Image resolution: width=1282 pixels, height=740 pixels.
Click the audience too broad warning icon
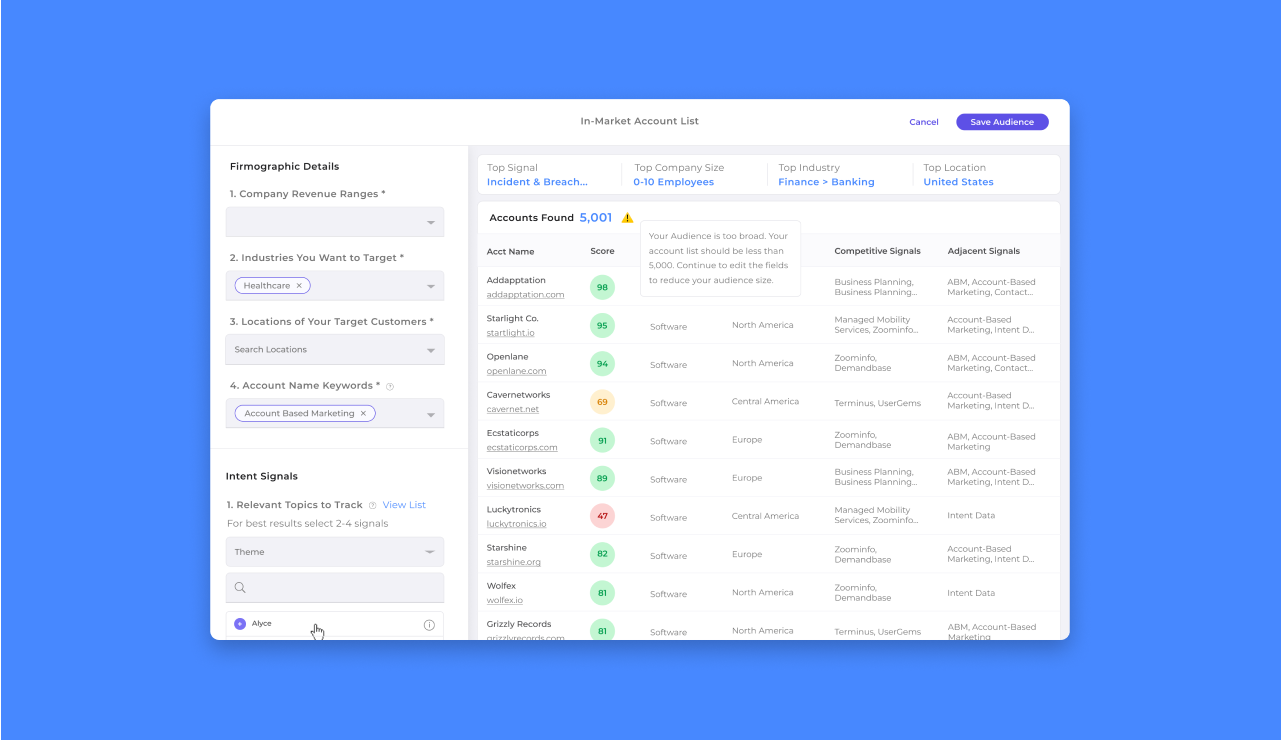point(627,218)
